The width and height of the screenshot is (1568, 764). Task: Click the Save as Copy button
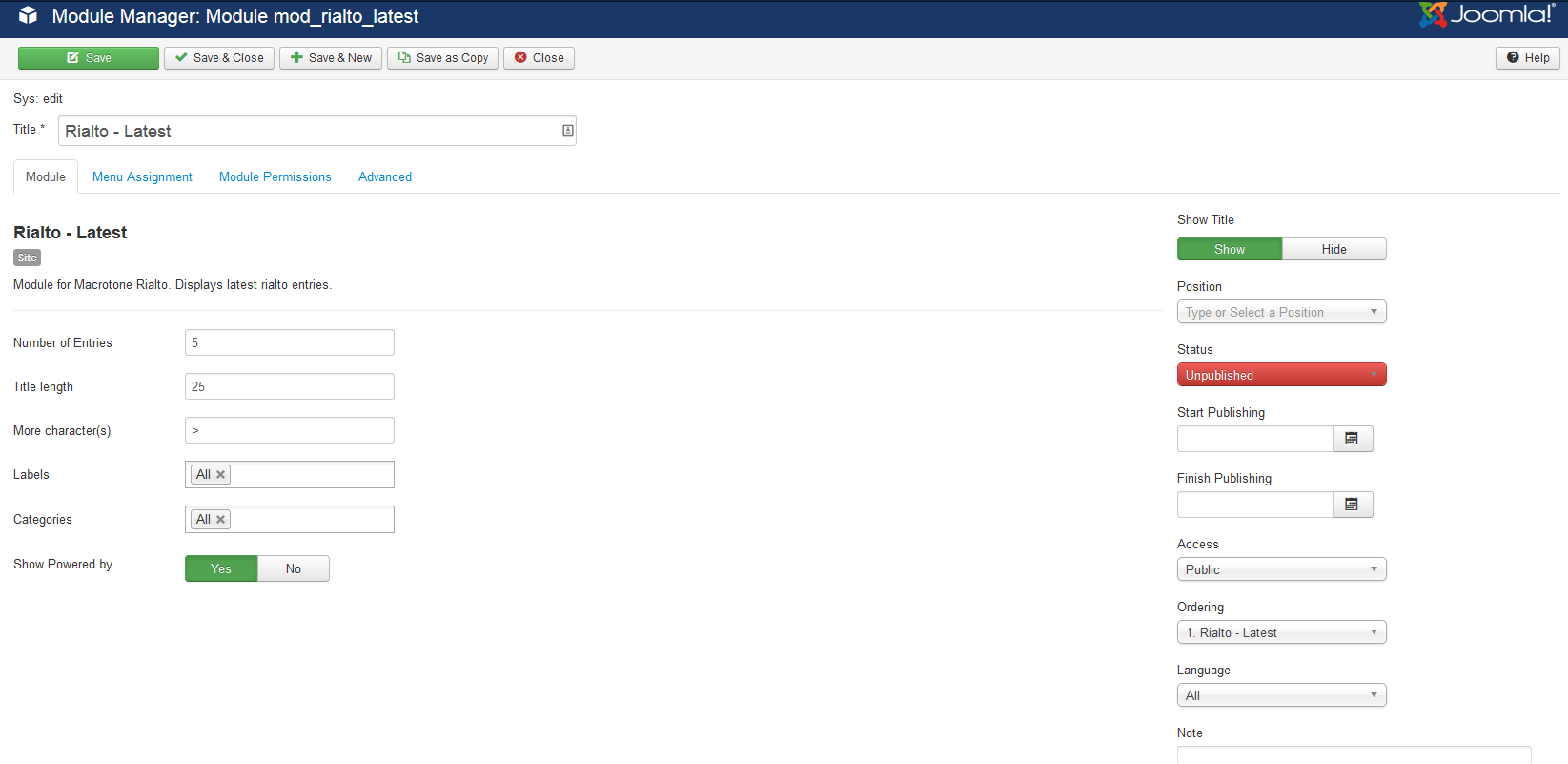[442, 58]
